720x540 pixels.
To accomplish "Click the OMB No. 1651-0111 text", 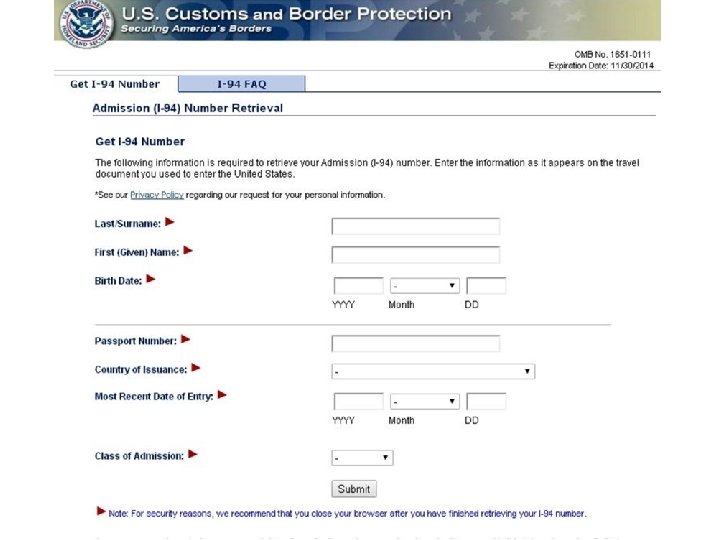I will tap(613, 54).
